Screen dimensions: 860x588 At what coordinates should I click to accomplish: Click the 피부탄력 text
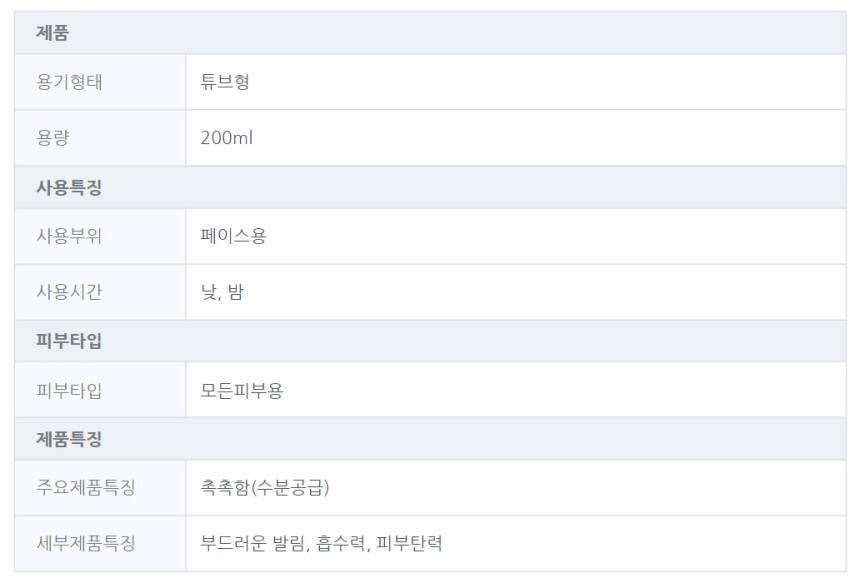(x=409, y=544)
